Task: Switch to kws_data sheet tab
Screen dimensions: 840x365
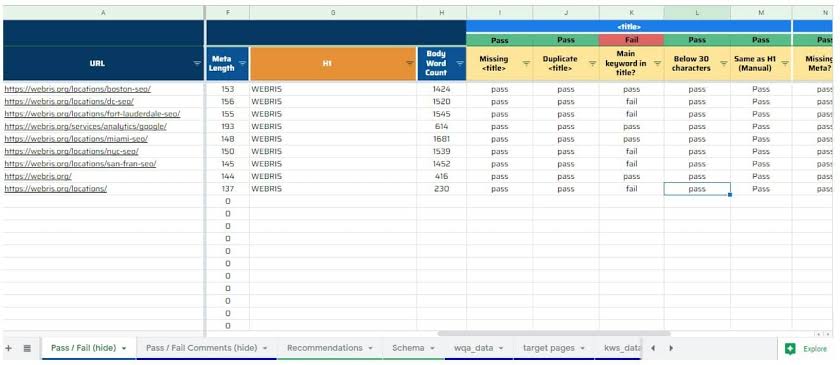Action: tap(622, 348)
